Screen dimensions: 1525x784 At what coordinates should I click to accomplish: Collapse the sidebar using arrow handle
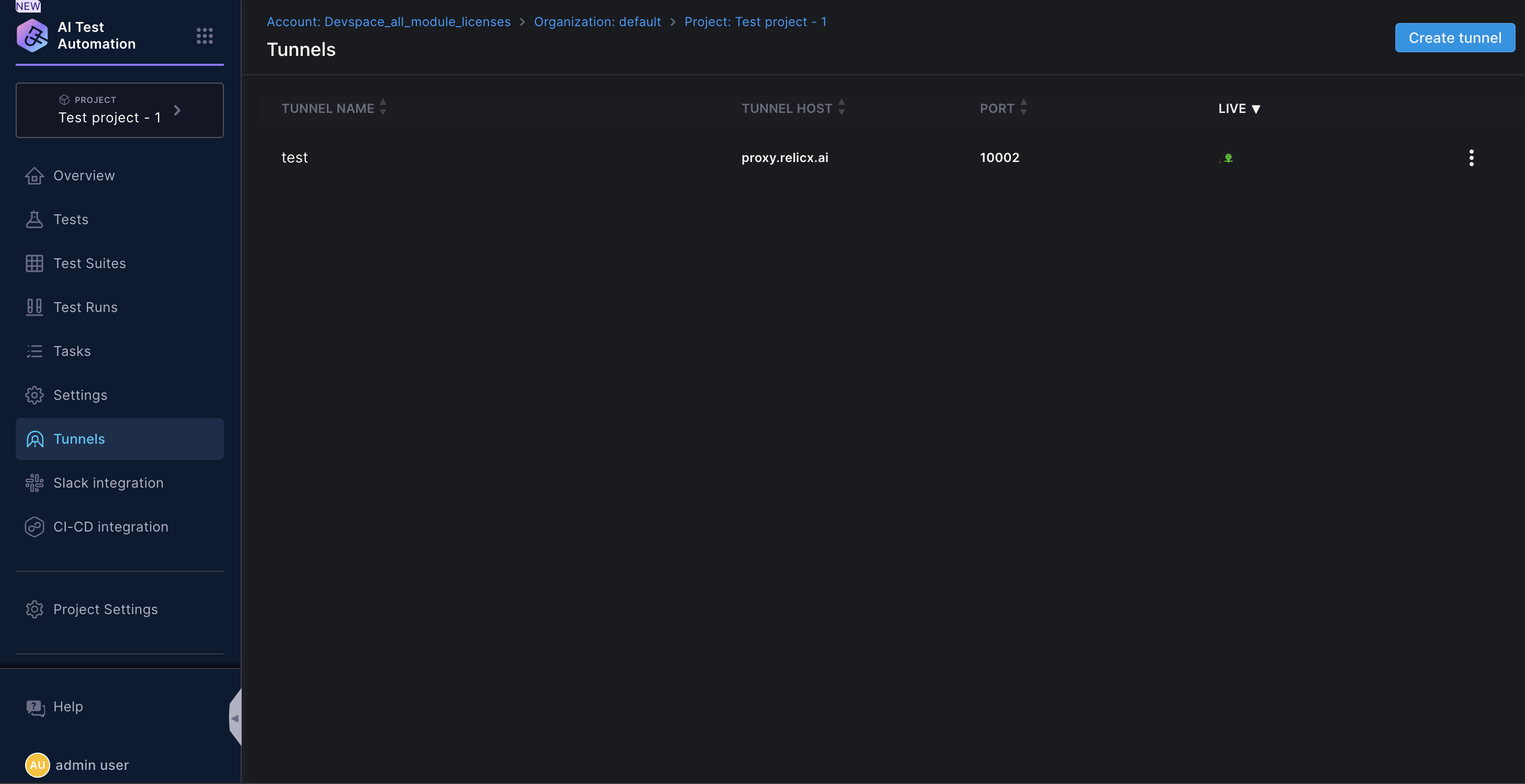pyautogui.click(x=235, y=718)
